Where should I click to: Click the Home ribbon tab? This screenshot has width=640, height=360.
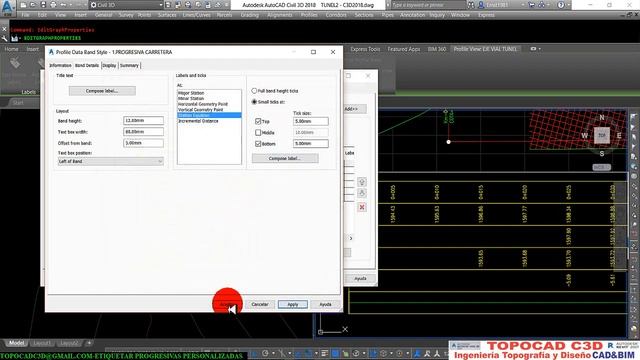coord(11,49)
